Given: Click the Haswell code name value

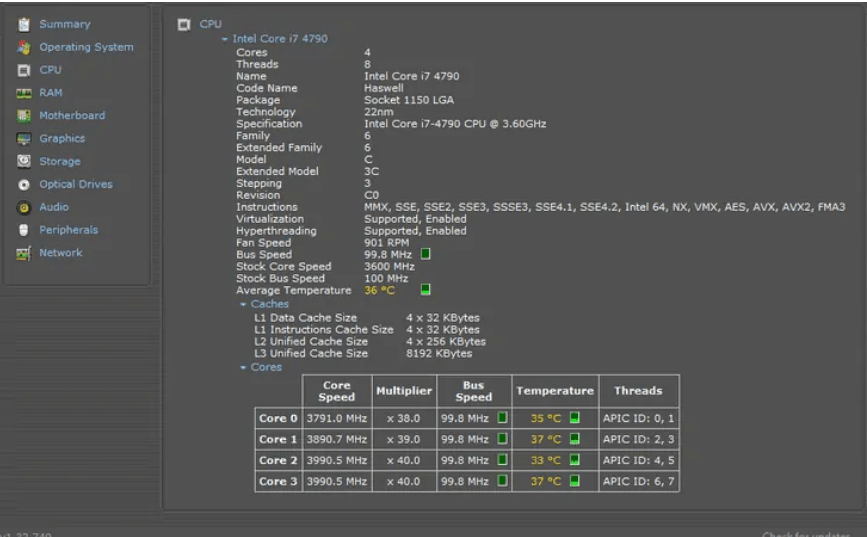Looking at the screenshot, I should click(x=384, y=88).
